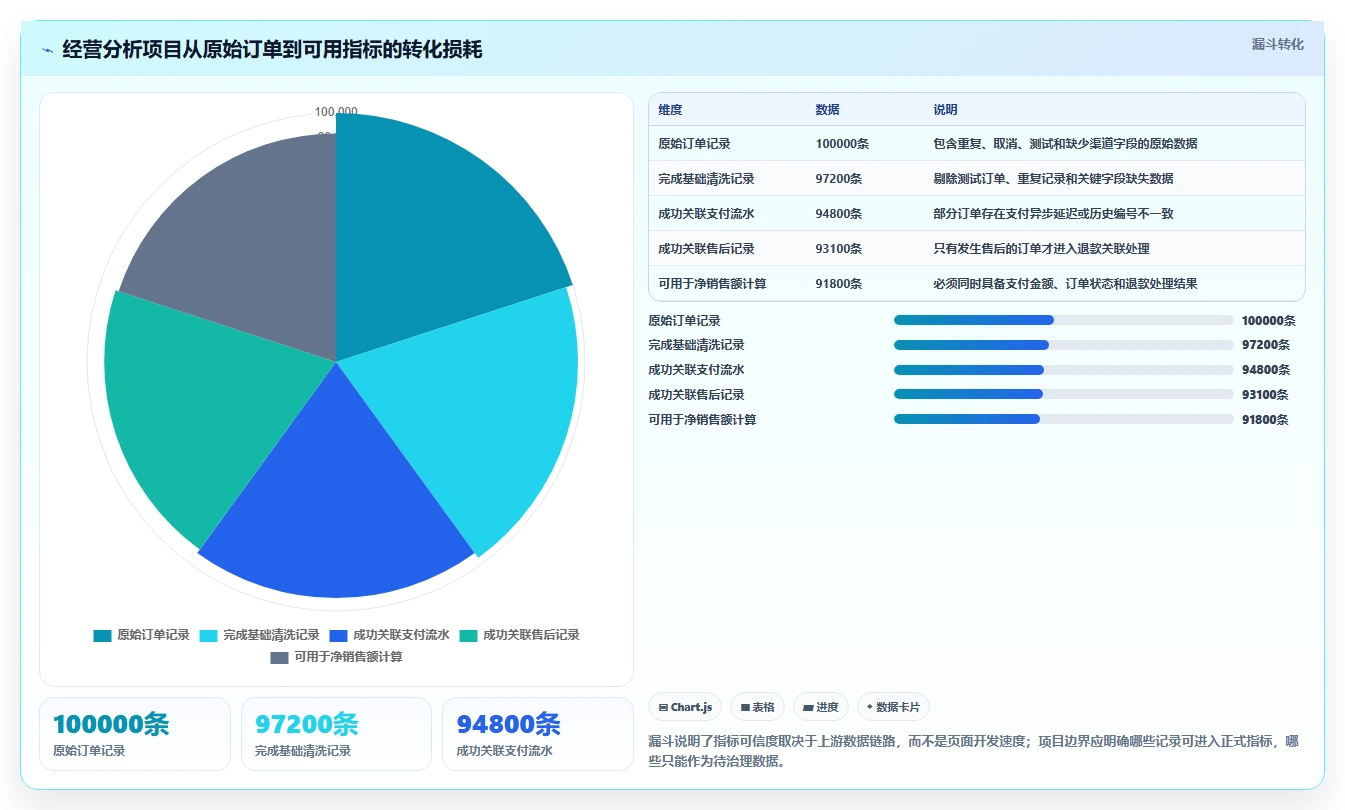Toggle 完成基础清洗记录 legend entry in chart
This screenshot has height=810, width=1345.
[259, 635]
